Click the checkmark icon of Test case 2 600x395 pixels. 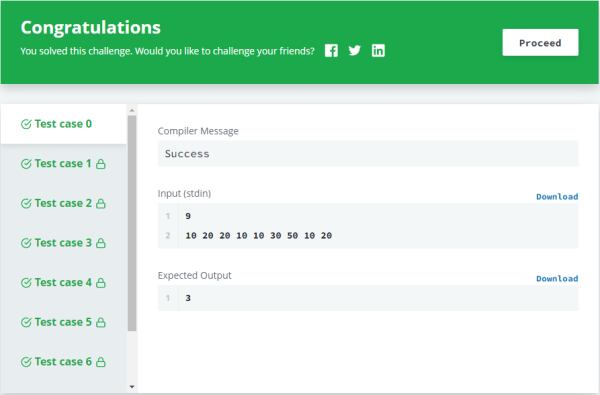pyautogui.click(x=26, y=203)
